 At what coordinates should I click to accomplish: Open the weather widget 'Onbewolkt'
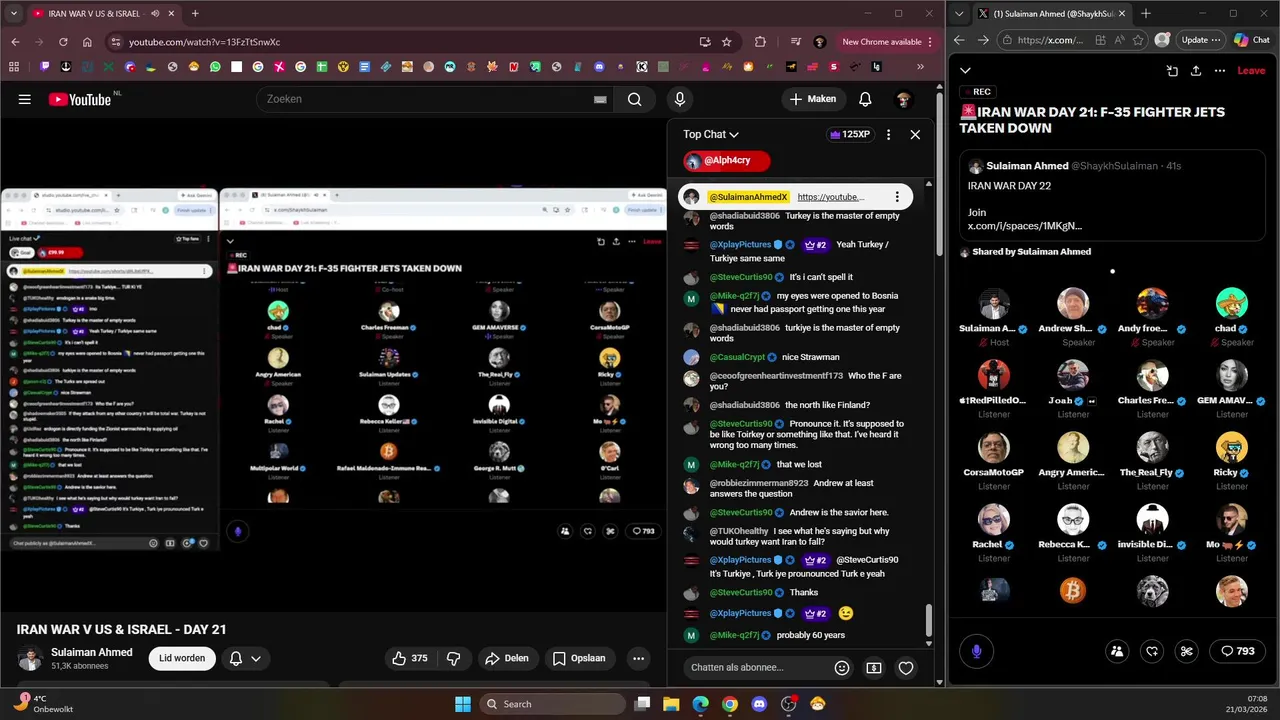point(43,704)
